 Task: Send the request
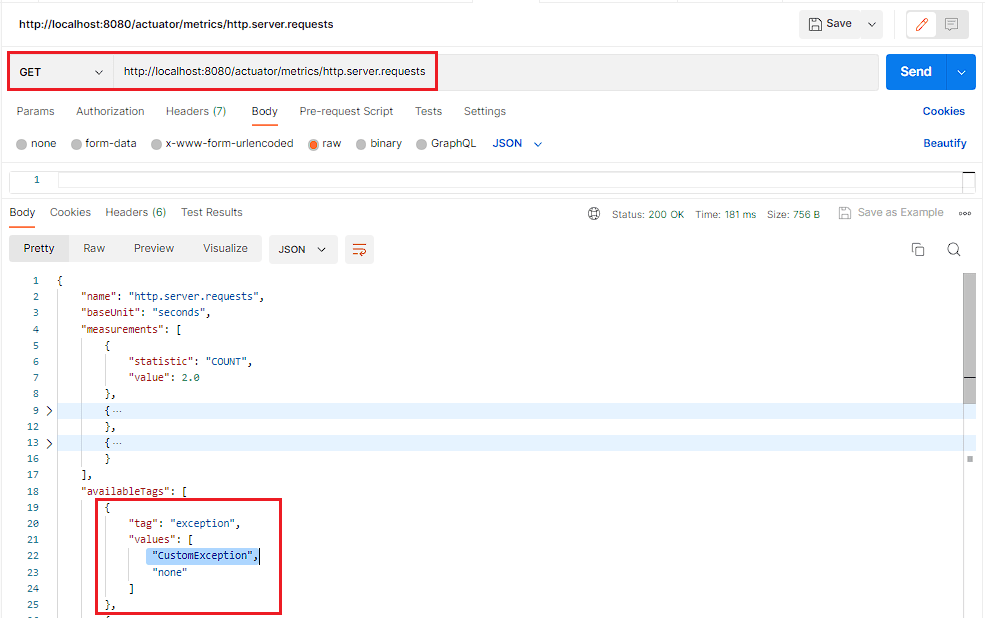pyautogui.click(x=916, y=71)
